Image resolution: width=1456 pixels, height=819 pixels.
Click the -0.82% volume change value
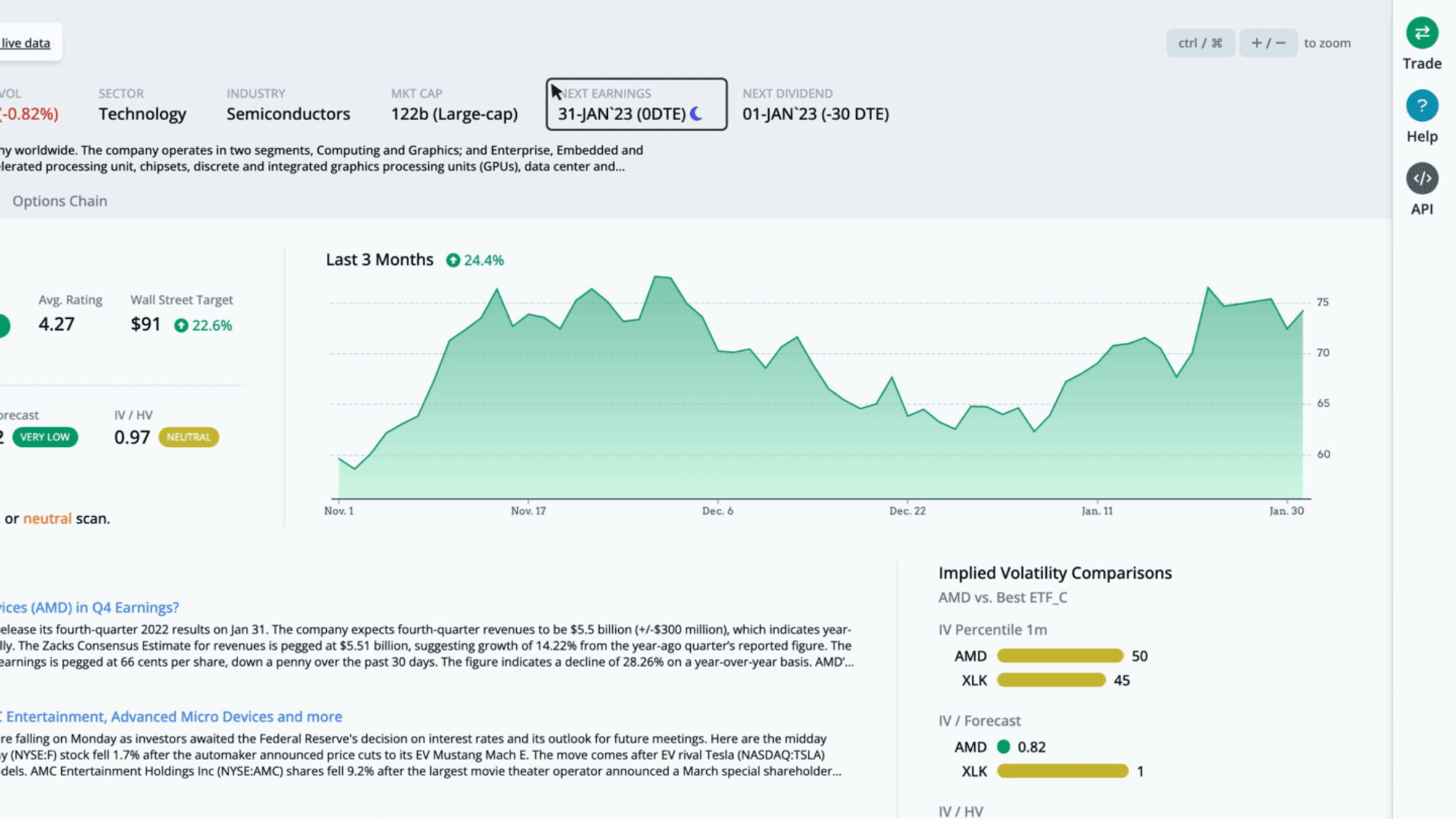(x=29, y=114)
